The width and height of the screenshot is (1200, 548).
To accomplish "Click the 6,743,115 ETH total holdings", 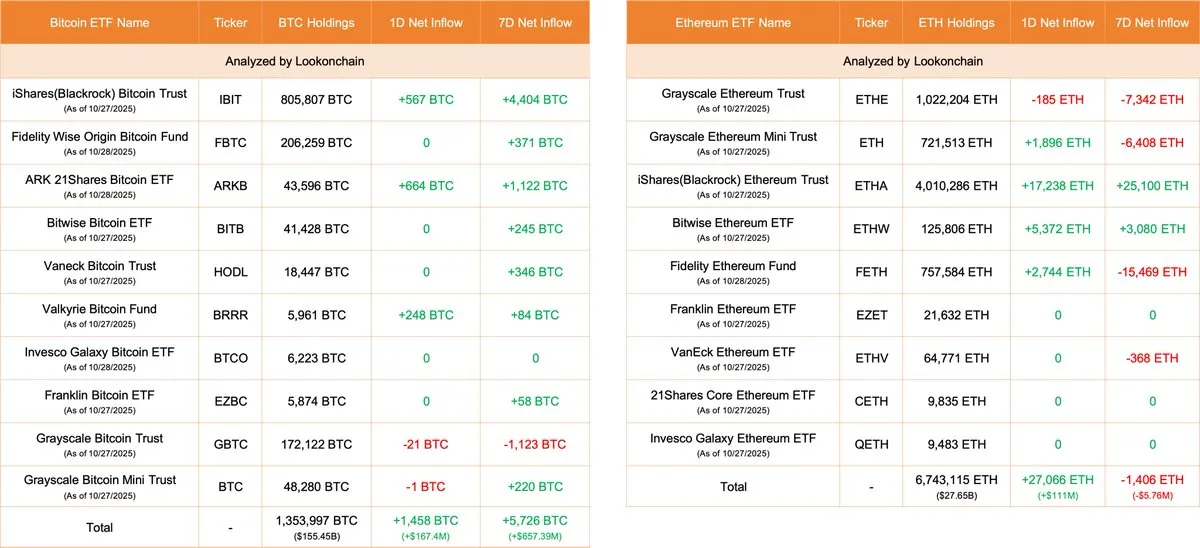I will [957, 480].
